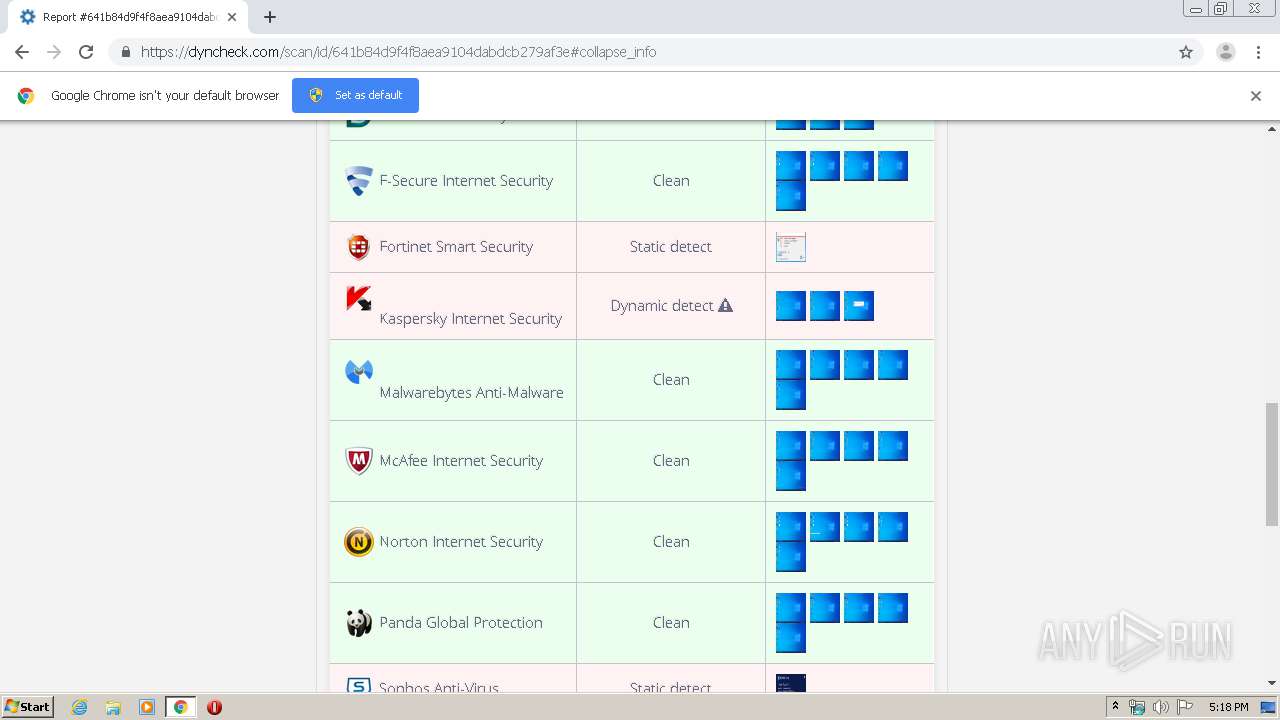The image size is (1280, 720).
Task: Open the Chrome profile avatar
Action: pos(1225,52)
